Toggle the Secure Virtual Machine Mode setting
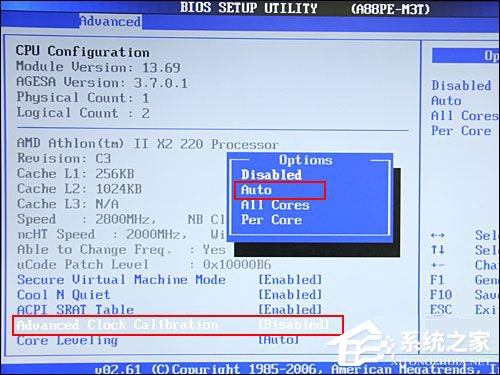Image resolution: width=500 pixels, height=375 pixels. coord(169,279)
